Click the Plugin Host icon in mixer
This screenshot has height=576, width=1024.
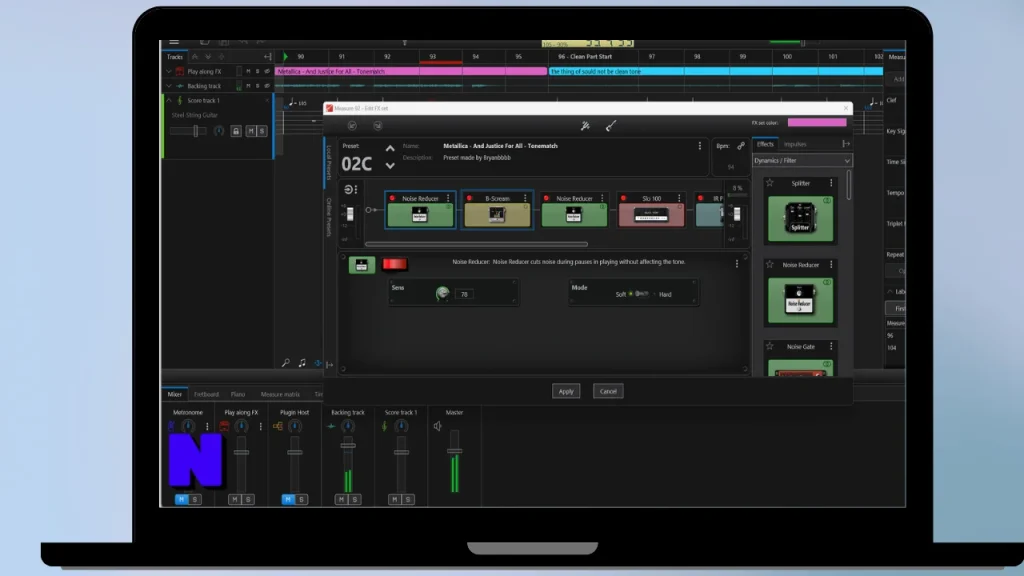click(x=278, y=426)
